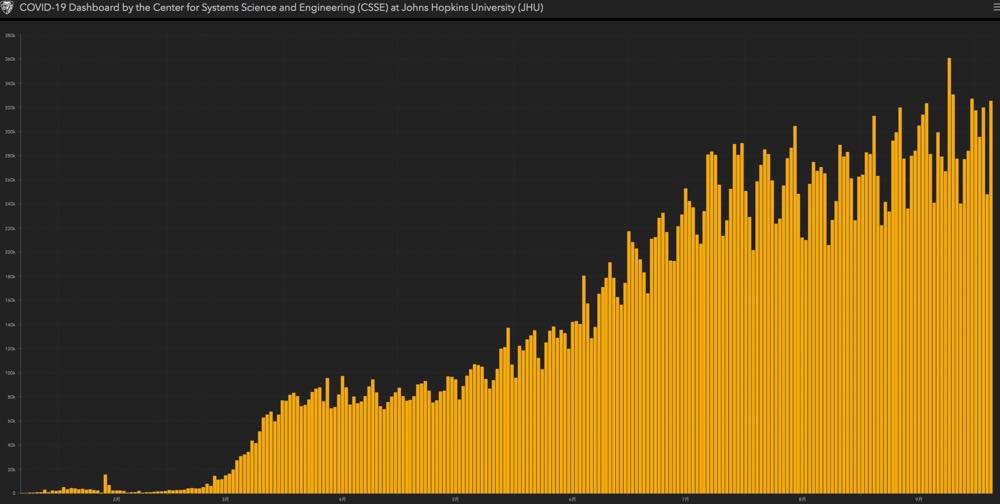The height and width of the screenshot is (504, 1000).
Task: Click the 2月 label on the x-axis
Action: tap(117, 498)
